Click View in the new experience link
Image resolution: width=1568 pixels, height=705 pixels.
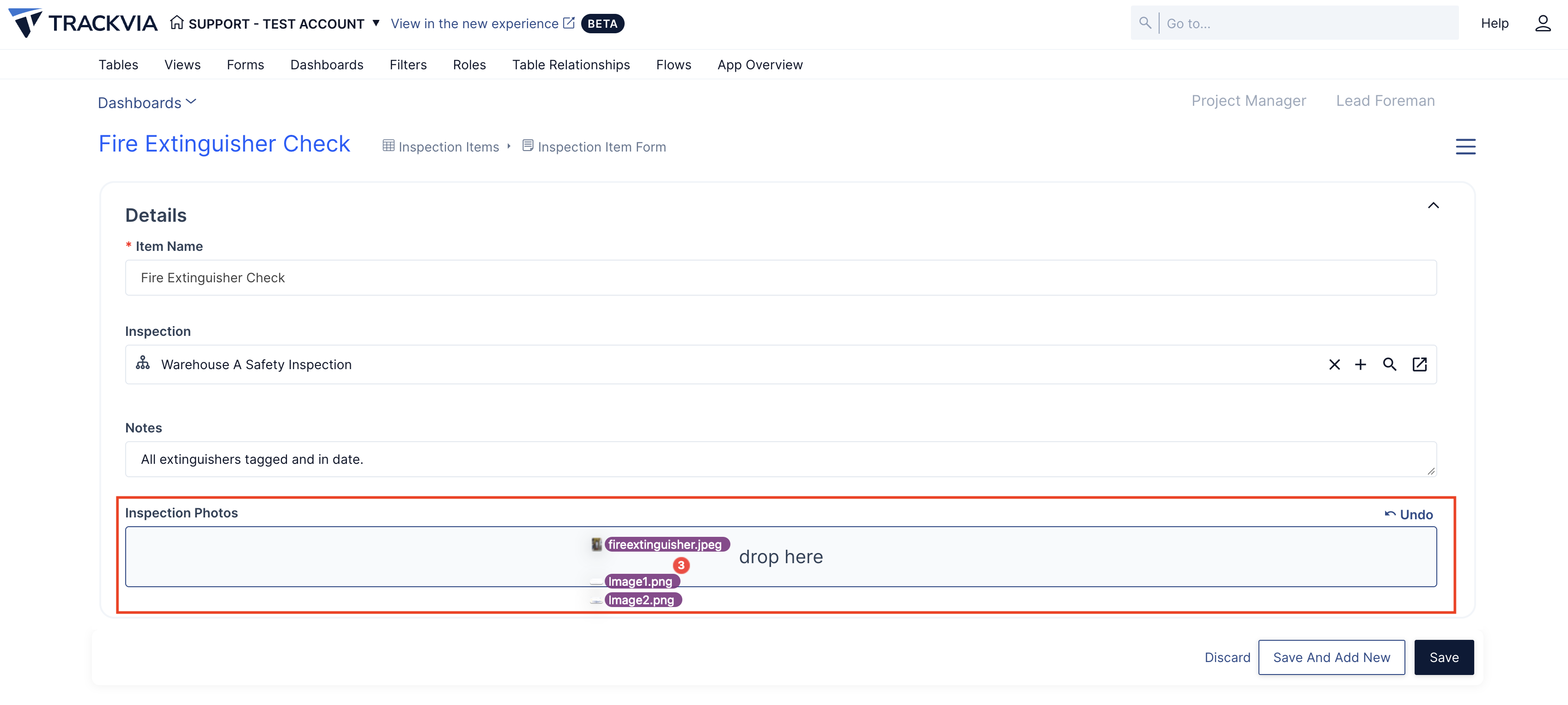click(474, 24)
